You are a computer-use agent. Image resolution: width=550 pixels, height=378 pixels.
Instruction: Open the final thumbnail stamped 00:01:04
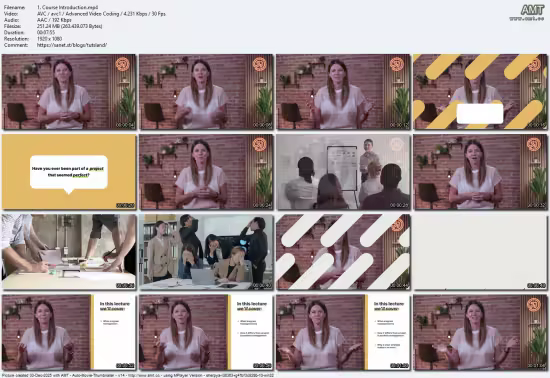coord(481,332)
